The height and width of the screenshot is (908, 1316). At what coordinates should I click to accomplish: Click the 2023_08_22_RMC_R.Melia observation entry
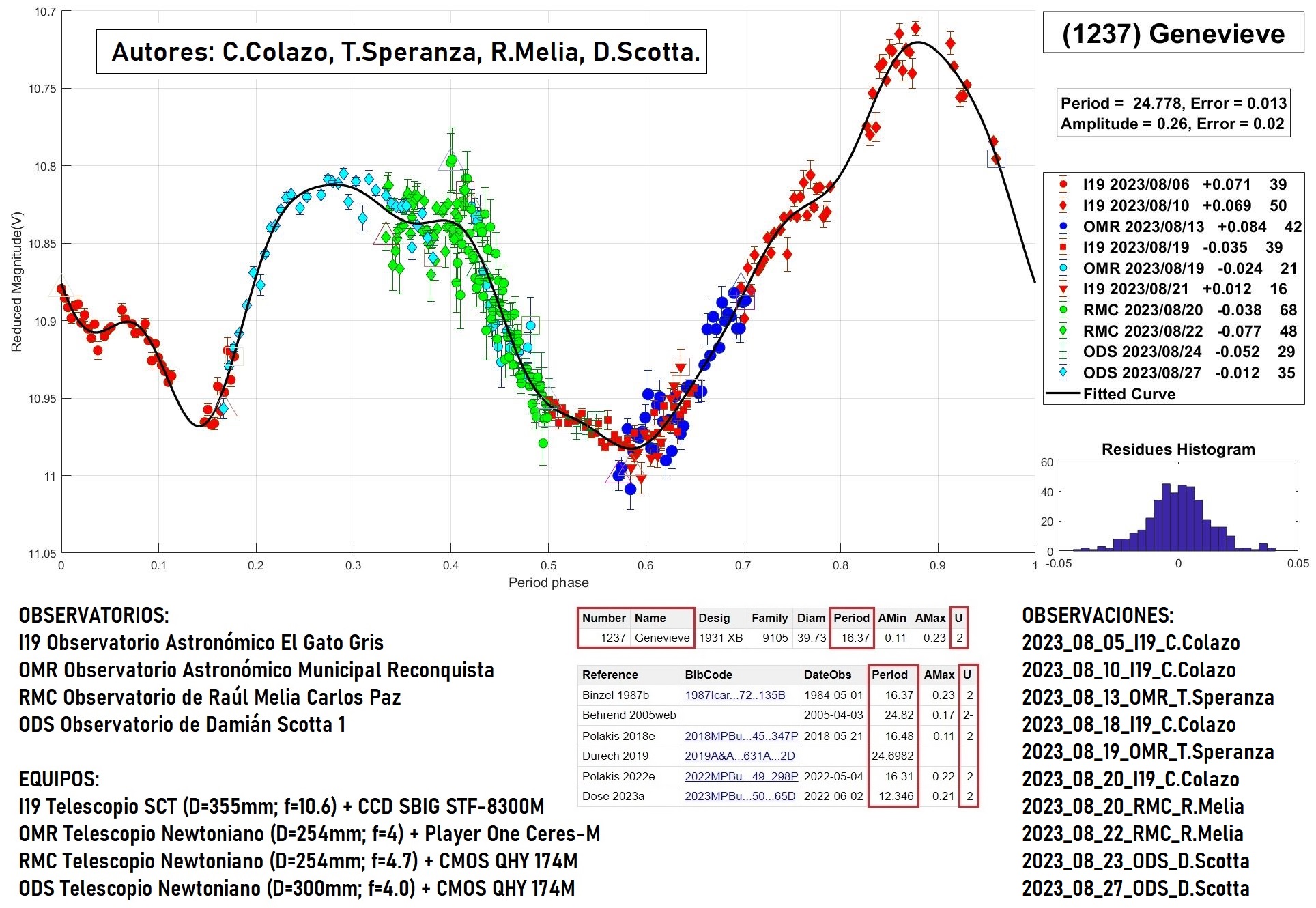pos(1133,834)
